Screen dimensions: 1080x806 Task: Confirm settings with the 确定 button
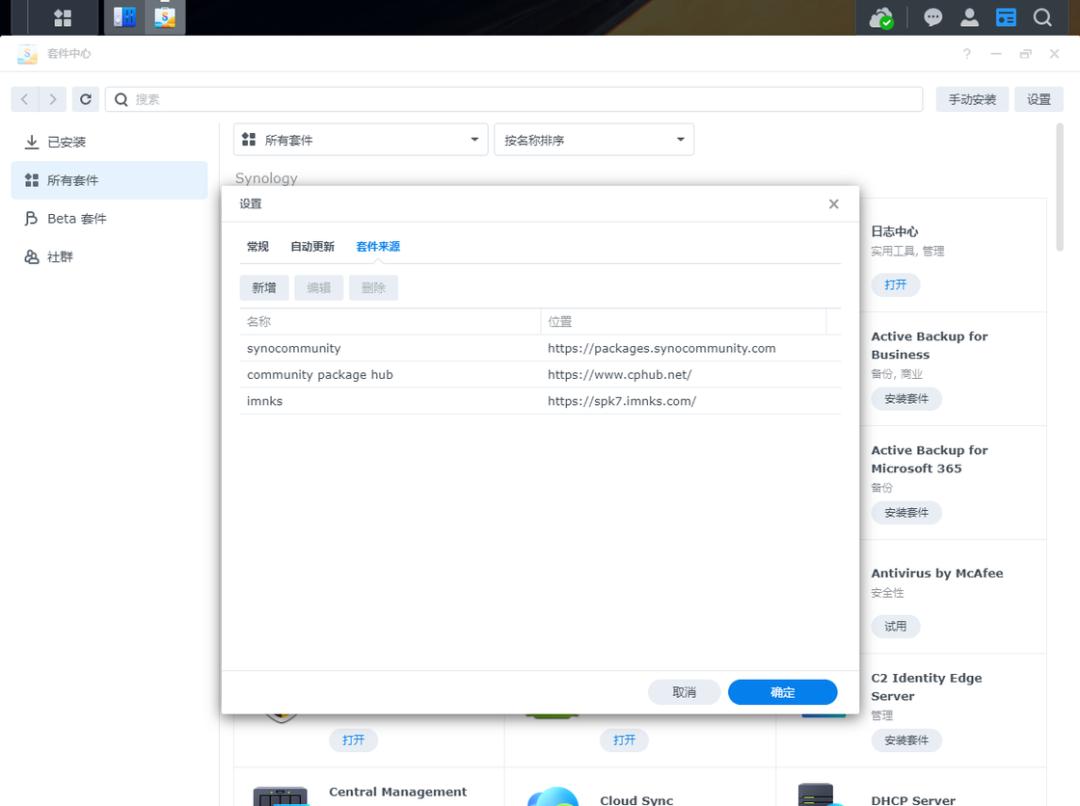pos(782,692)
